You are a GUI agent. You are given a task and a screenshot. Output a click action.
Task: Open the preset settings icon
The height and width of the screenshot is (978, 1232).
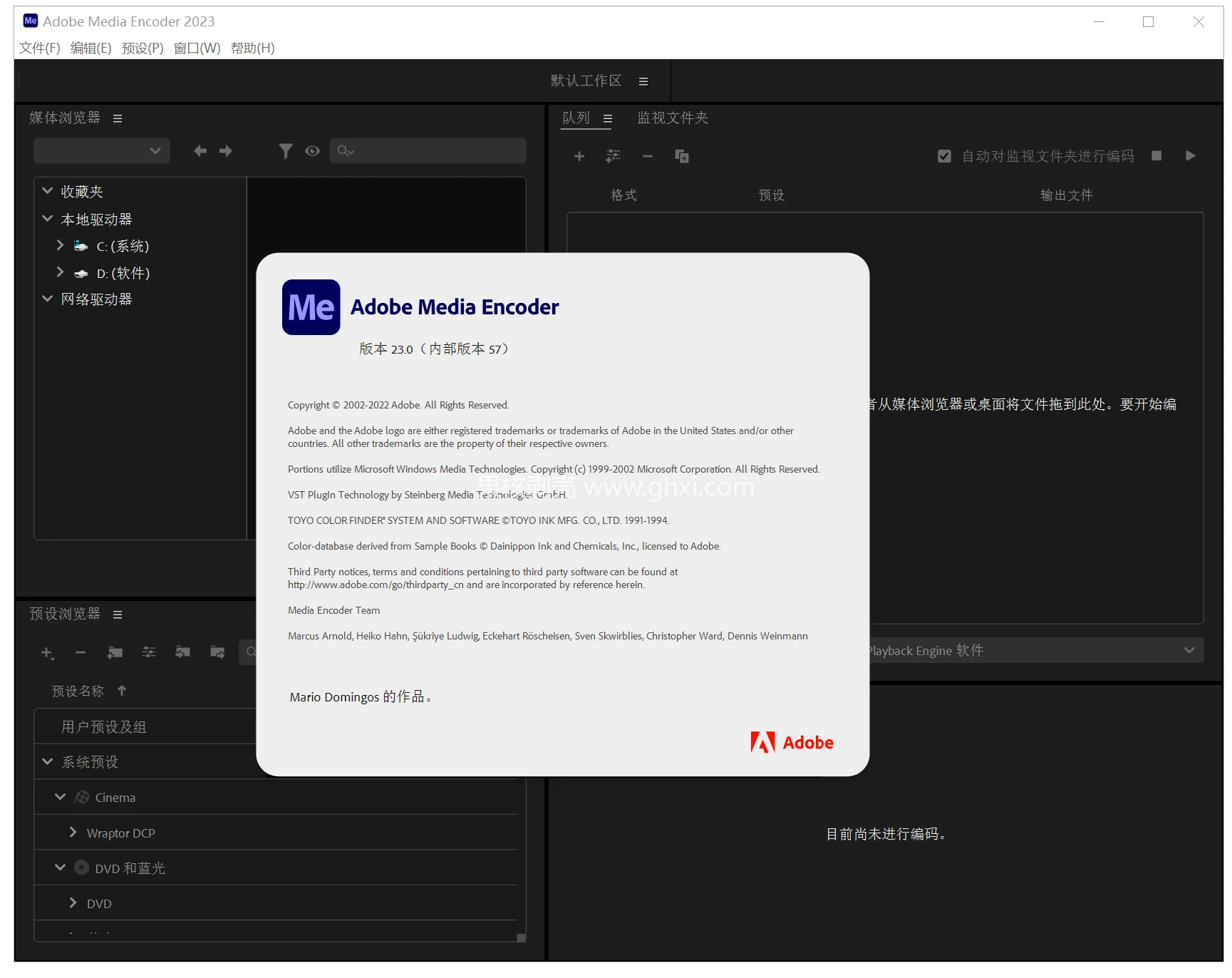[149, 652]
